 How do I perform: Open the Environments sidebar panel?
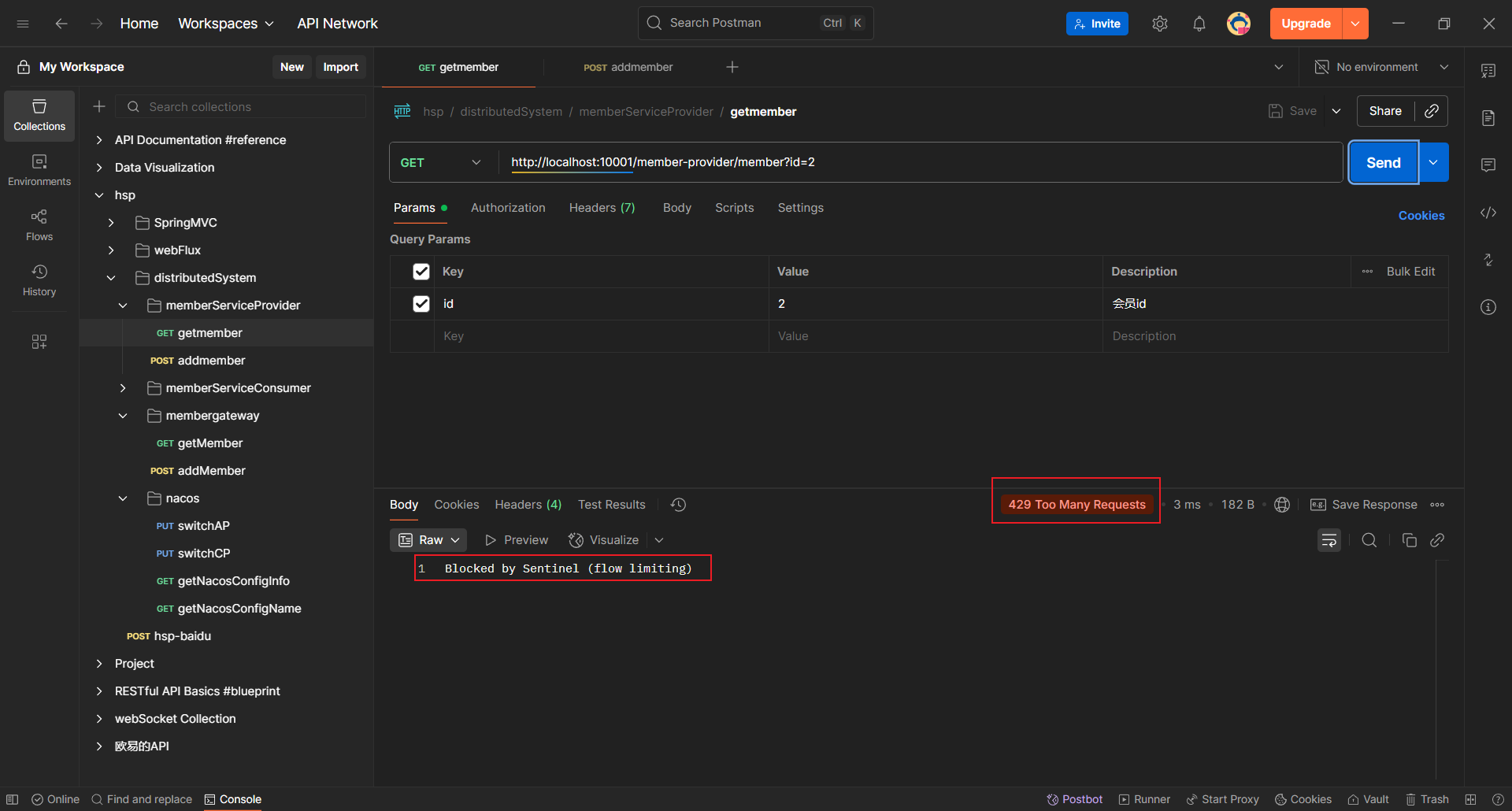(x=39, y=170)
